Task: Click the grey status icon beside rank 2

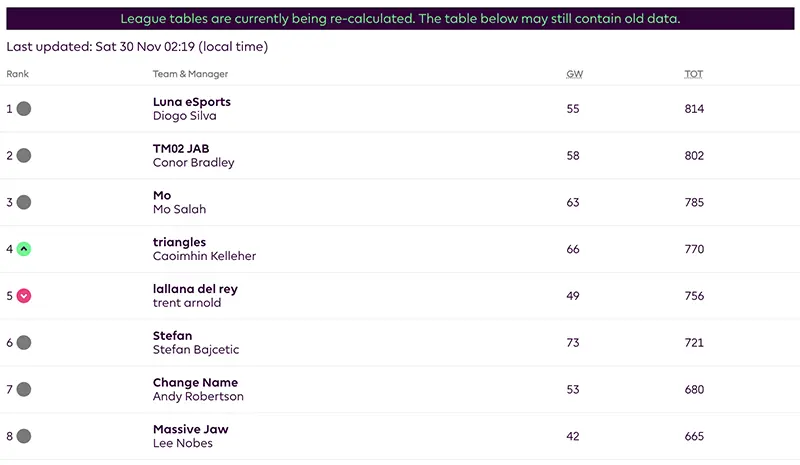Action: tap(24, 156)
